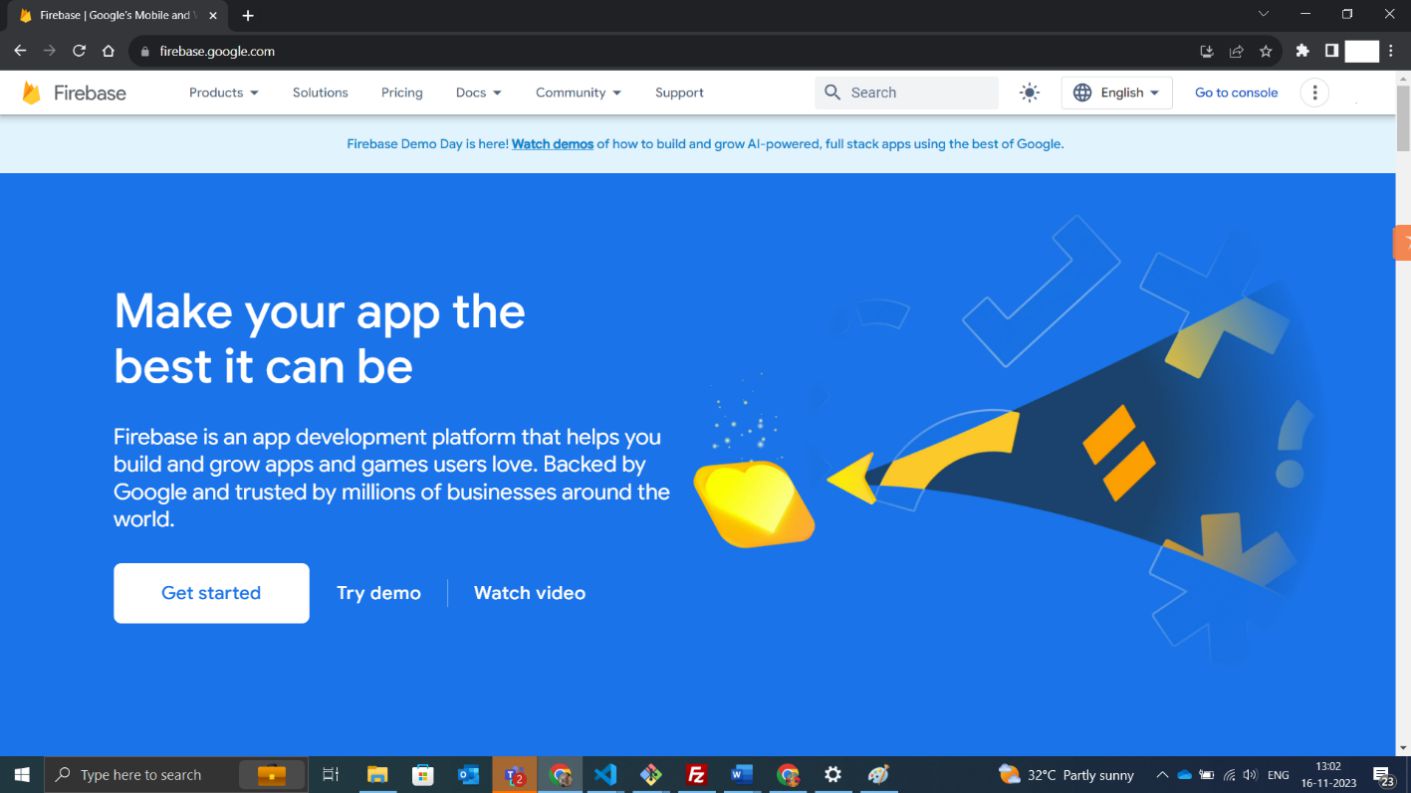Open the English language dropdown
Viewport: 1411px width, 793px height.
click(1117, 92)
